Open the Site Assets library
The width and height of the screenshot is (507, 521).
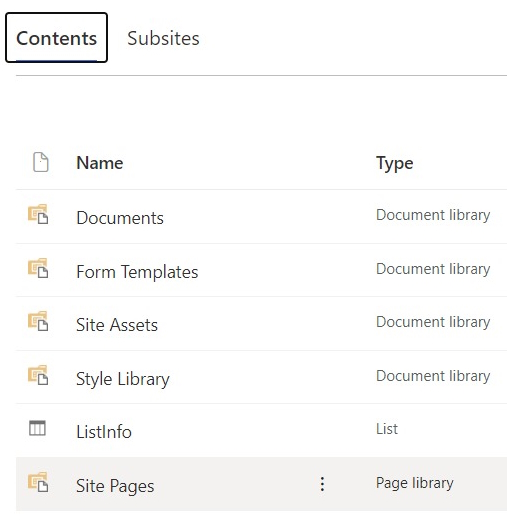click(117, 325)
